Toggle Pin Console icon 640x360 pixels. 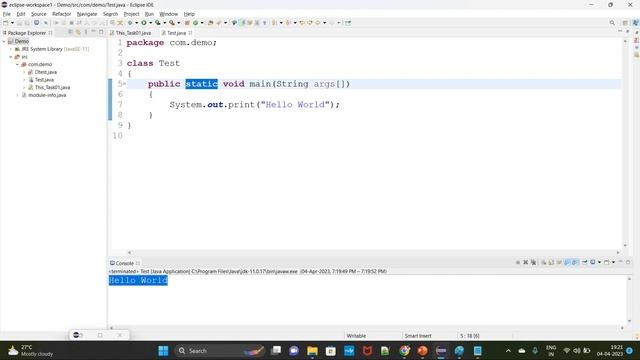click(x=584, y=262)
